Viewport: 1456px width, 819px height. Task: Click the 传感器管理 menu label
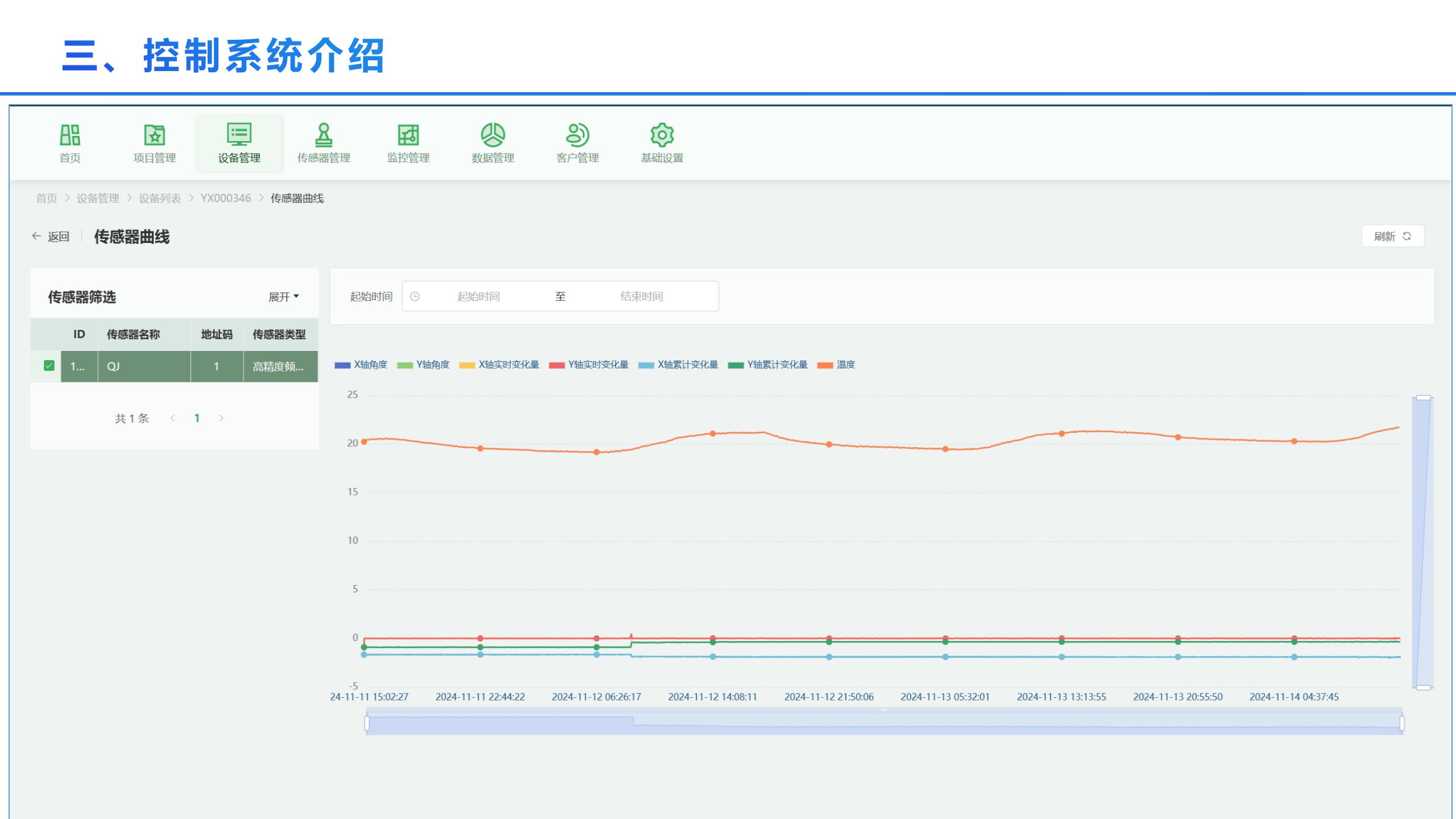(324, 158)
